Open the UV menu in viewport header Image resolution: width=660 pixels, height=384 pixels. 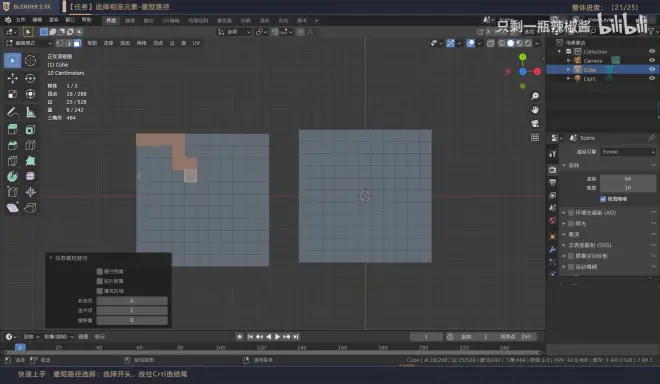(x=196, y=43)
